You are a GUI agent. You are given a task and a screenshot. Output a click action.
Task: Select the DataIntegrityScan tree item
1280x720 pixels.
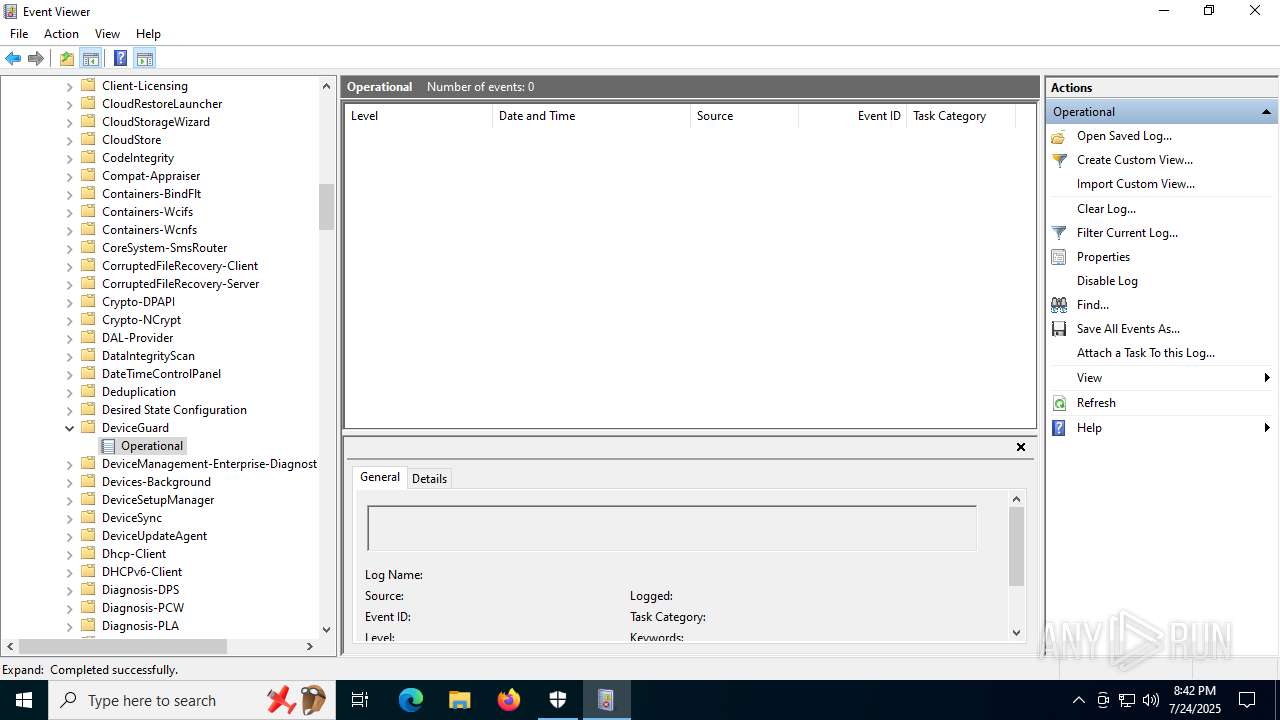pyautogui.click(x=148, y=356)
